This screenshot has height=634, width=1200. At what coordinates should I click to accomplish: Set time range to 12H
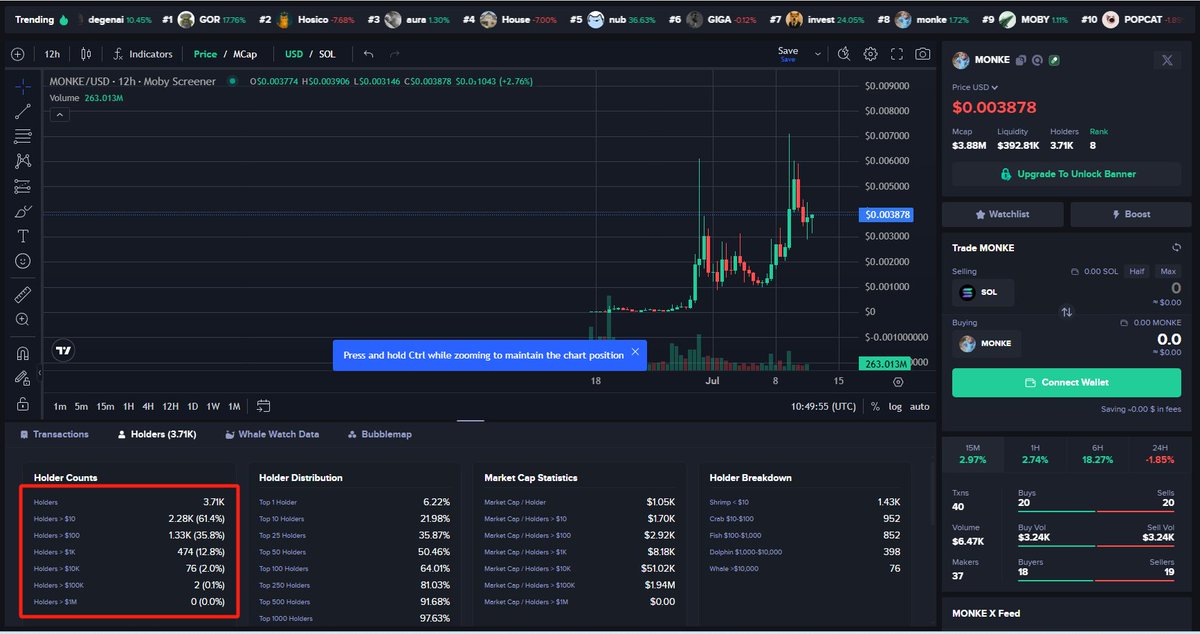[171, 406]
